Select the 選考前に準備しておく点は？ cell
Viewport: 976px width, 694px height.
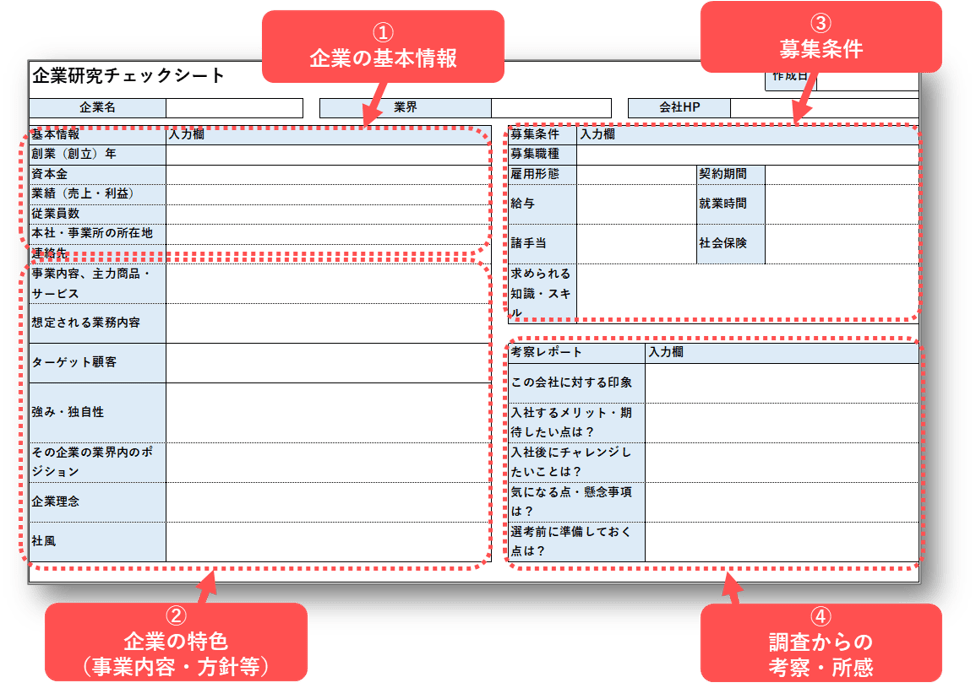pos(577,542)
